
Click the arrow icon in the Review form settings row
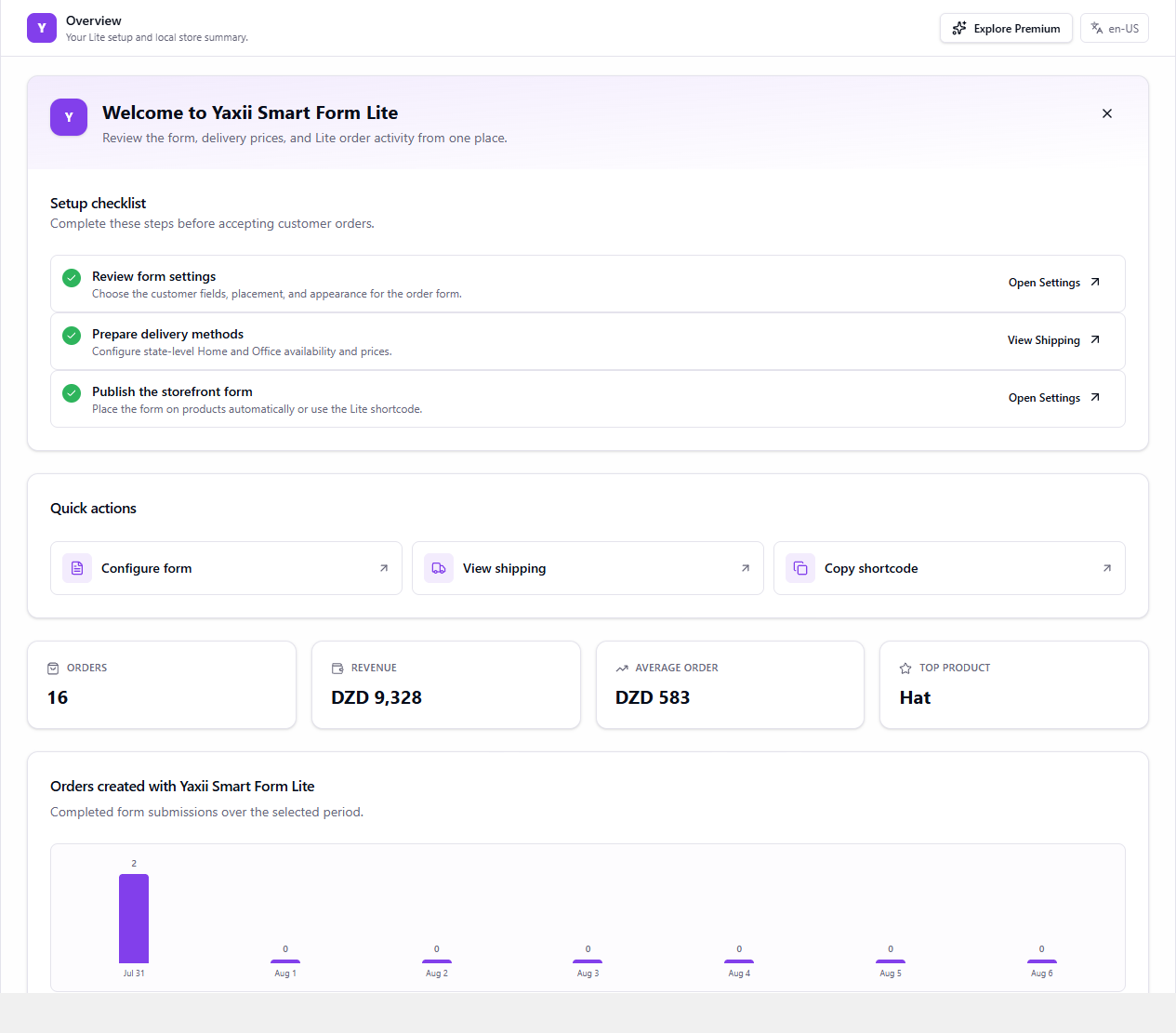(x=1095, y=282)
